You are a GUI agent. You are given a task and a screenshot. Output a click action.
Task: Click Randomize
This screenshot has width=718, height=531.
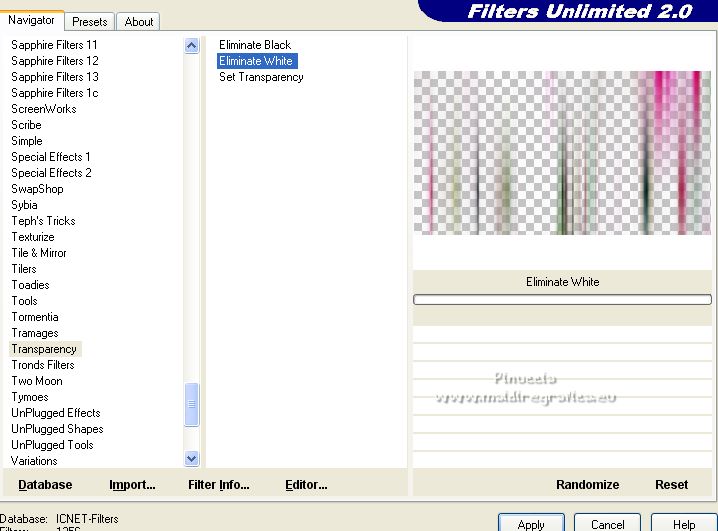tap(587, 484)
